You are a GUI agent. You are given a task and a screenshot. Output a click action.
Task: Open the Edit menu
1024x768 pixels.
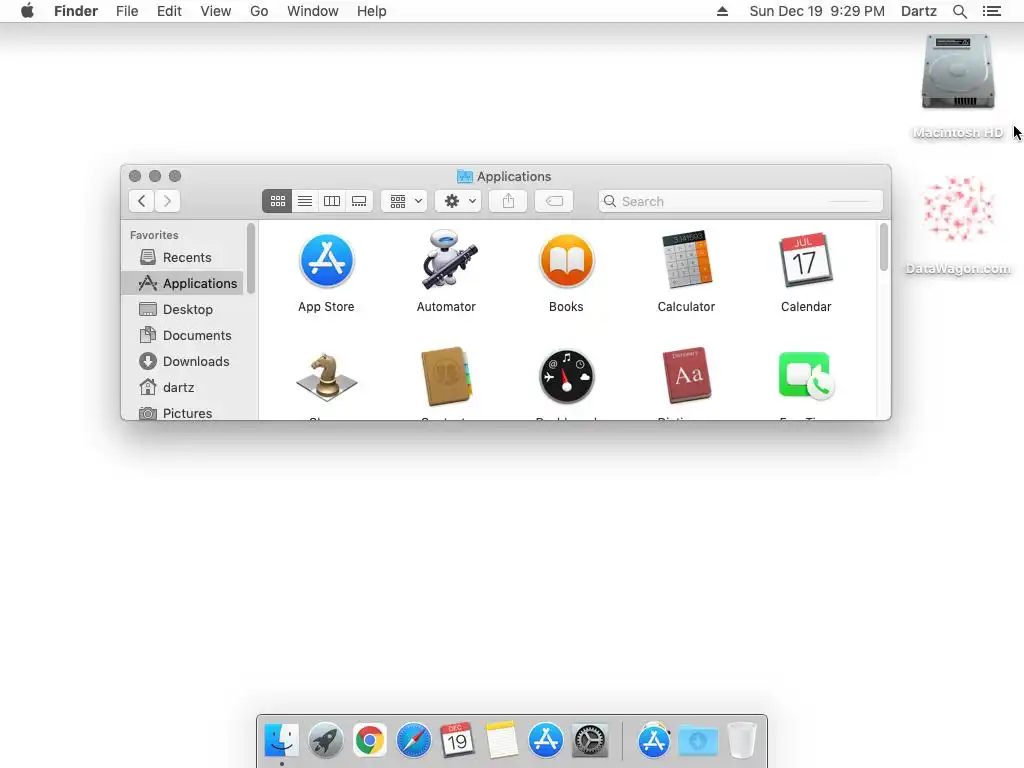click(169, 11)
